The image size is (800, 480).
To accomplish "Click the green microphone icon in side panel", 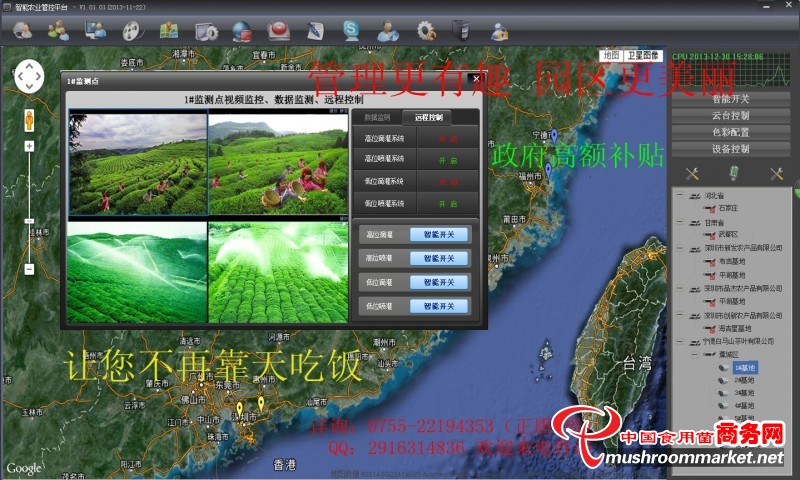I will pos(734,173).
